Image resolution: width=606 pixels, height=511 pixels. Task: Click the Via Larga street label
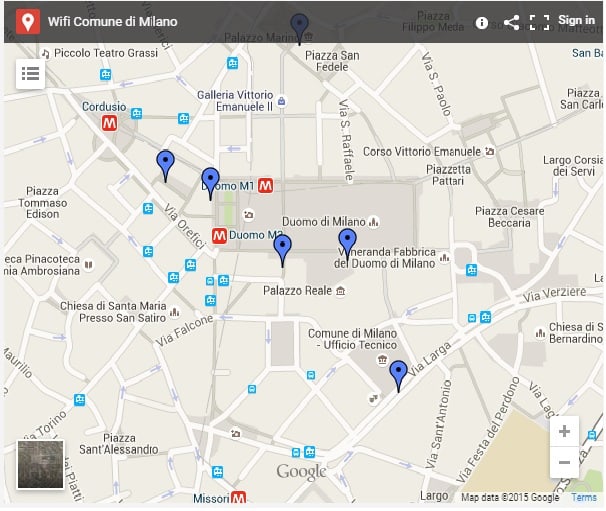pos(430,359)
